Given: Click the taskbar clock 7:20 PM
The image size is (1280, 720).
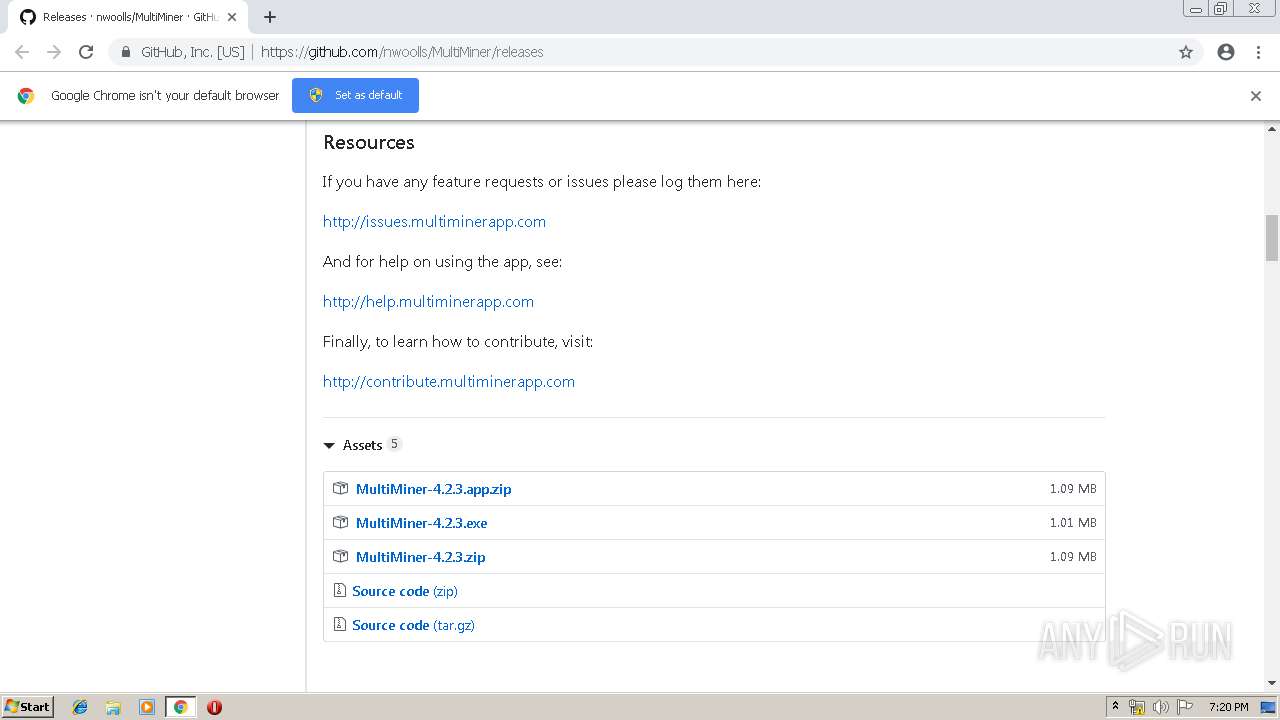Looking at the screenshot, I should (1228, 707).
